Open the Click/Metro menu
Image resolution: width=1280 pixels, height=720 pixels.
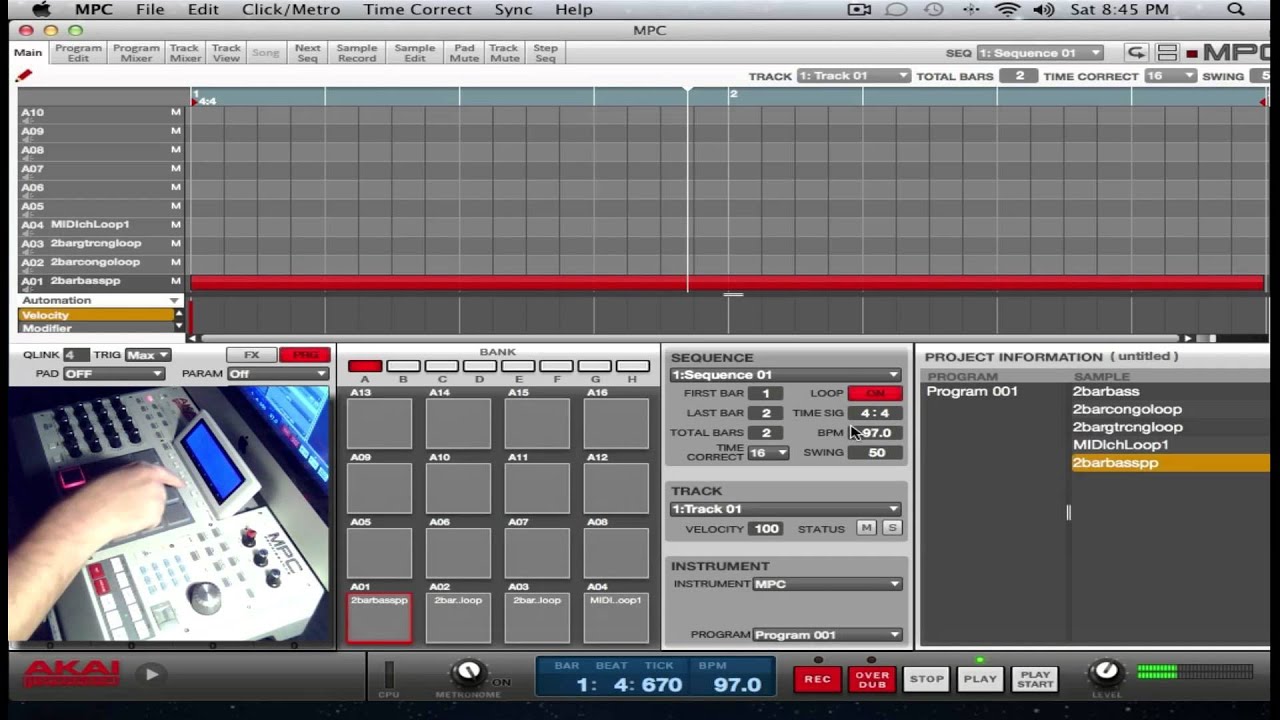click(291, 10)
